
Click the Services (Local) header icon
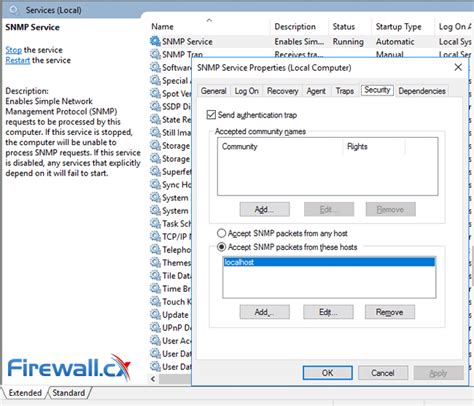pos(14,10)
